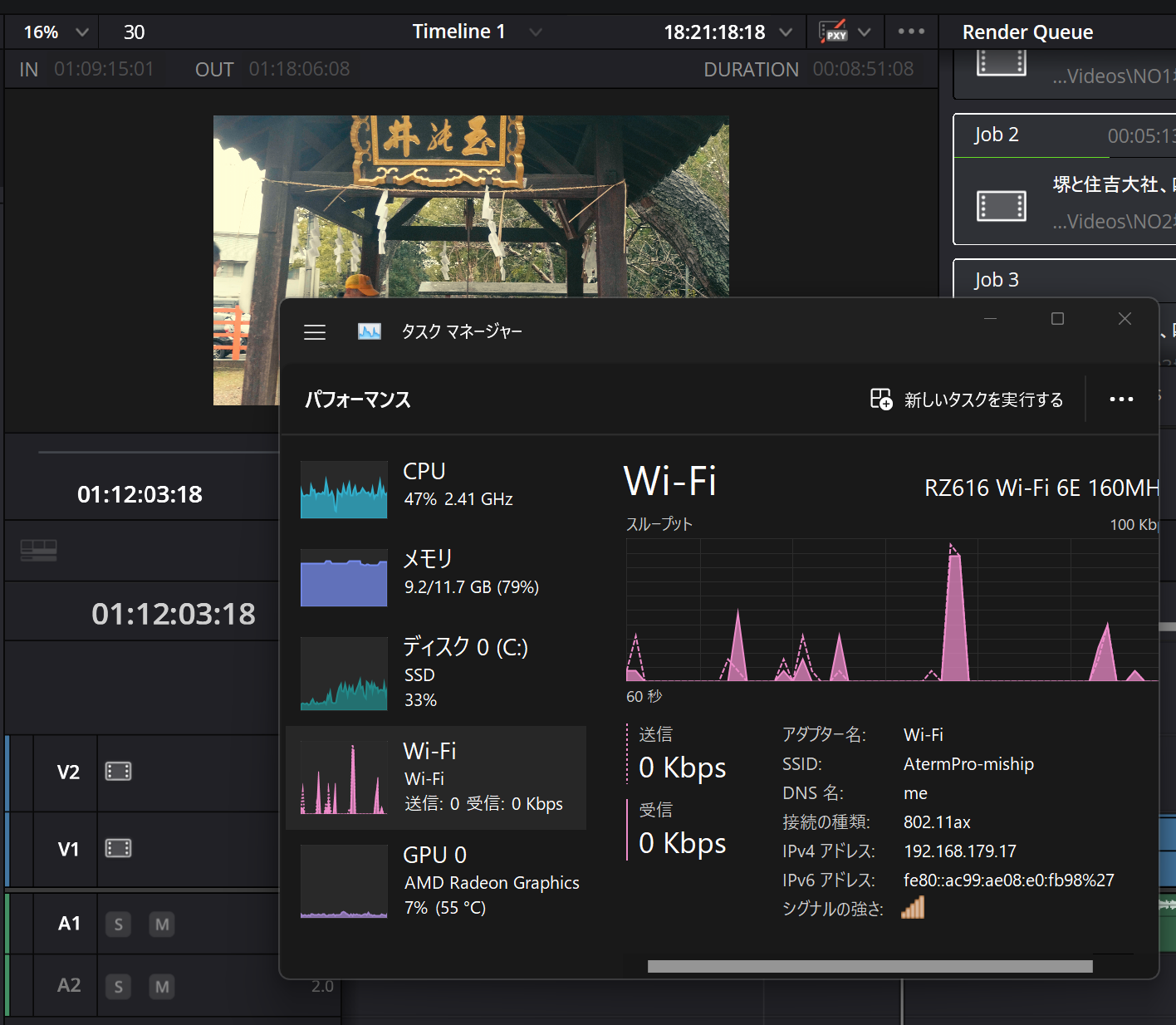Open Task Manager hamburger navigation menu

(315, 332)
